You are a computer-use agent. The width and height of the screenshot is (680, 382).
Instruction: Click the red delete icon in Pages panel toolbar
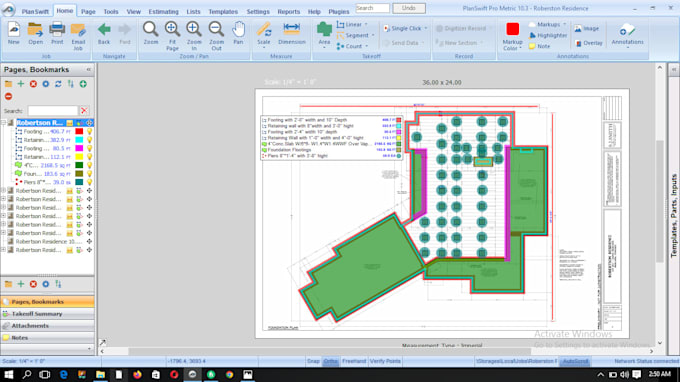tap(33, 84)
